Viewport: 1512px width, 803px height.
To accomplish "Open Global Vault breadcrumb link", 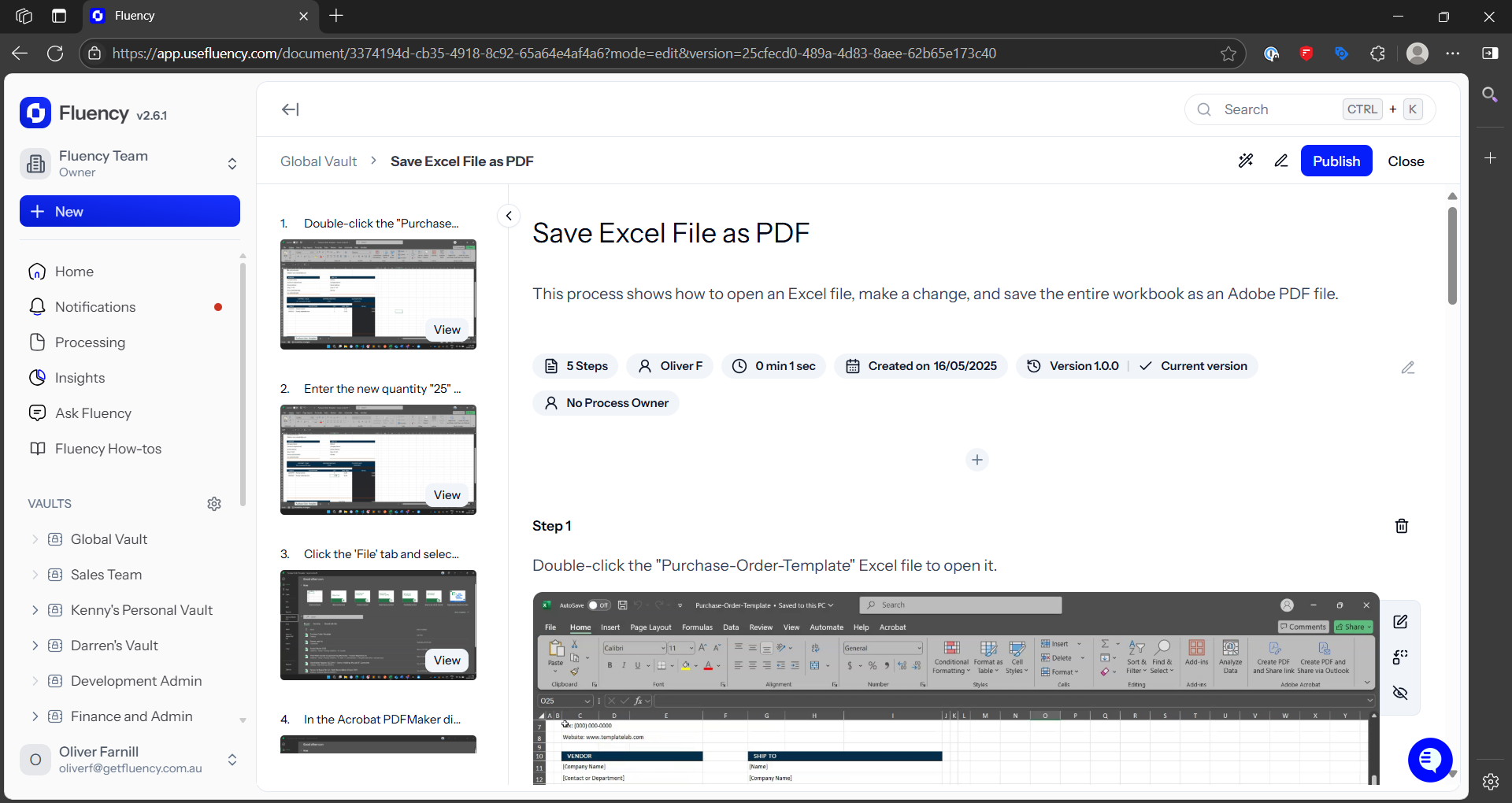I will pos(318,161).
